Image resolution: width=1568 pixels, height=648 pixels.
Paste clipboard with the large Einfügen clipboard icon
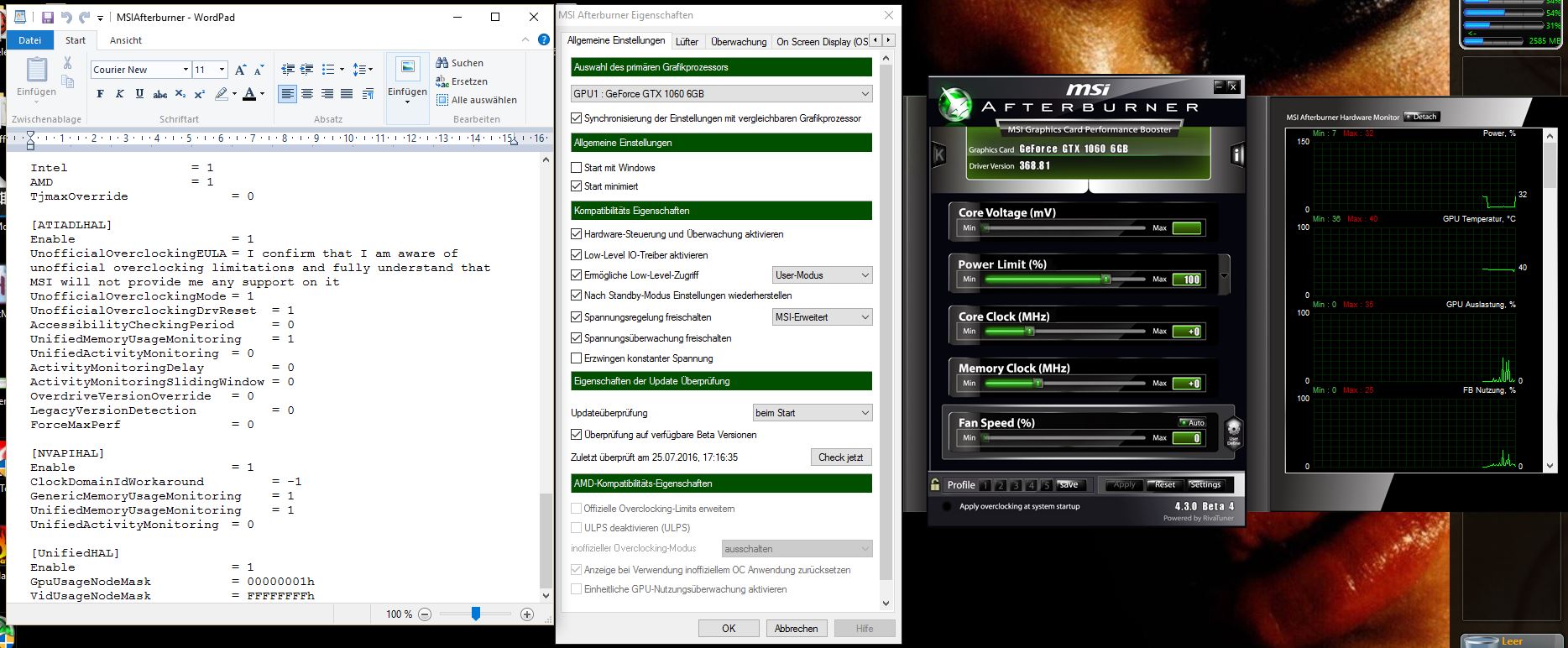[x=36, y=68]
